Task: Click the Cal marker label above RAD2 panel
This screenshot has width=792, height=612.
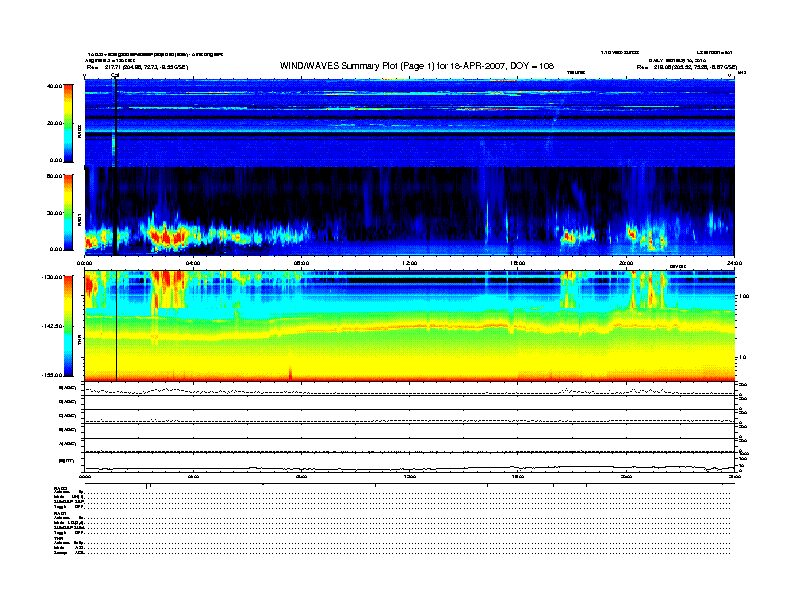Action: (115, 75)
